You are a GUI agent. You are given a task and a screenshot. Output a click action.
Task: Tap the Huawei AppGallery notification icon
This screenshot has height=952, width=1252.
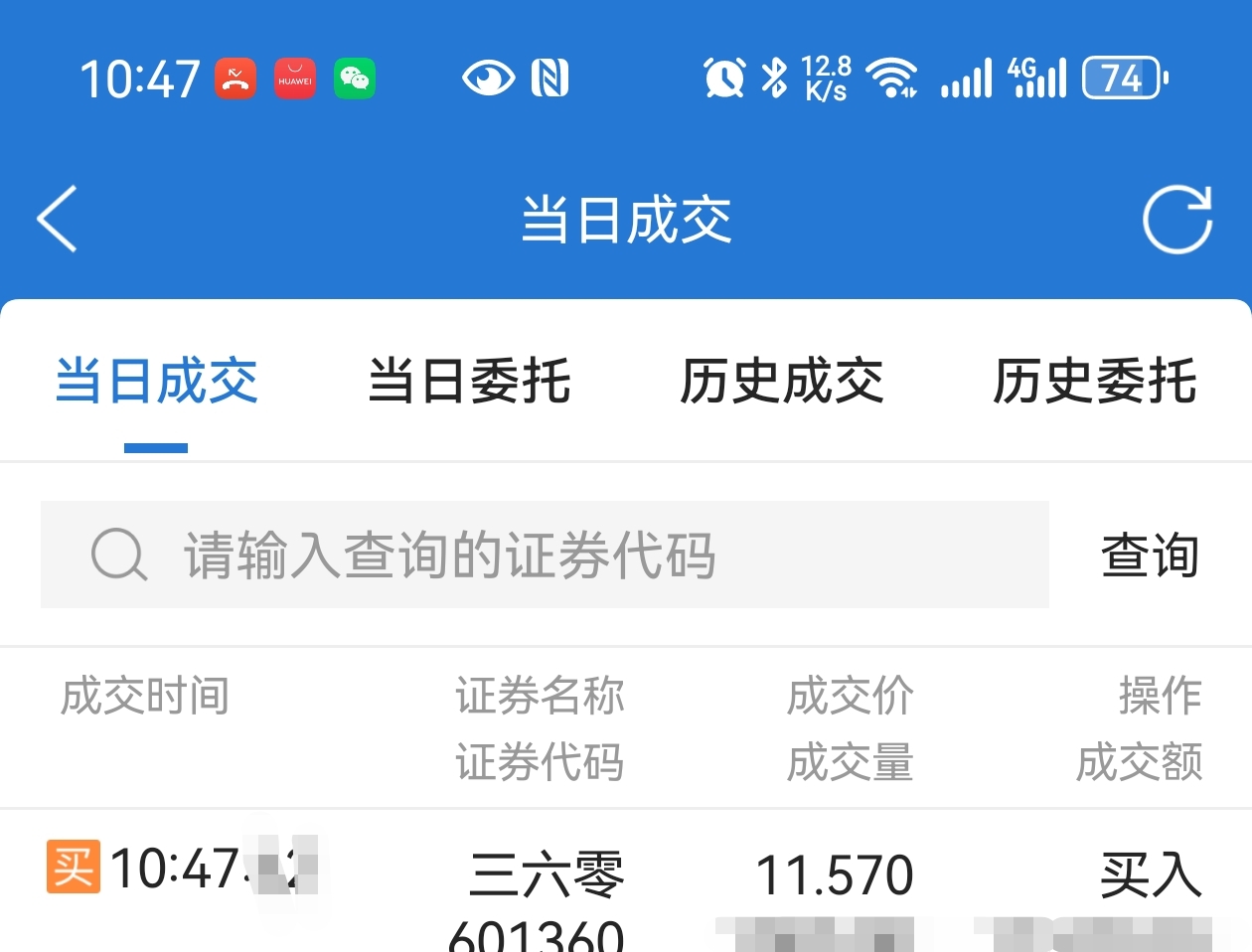(x=295, y=79)
